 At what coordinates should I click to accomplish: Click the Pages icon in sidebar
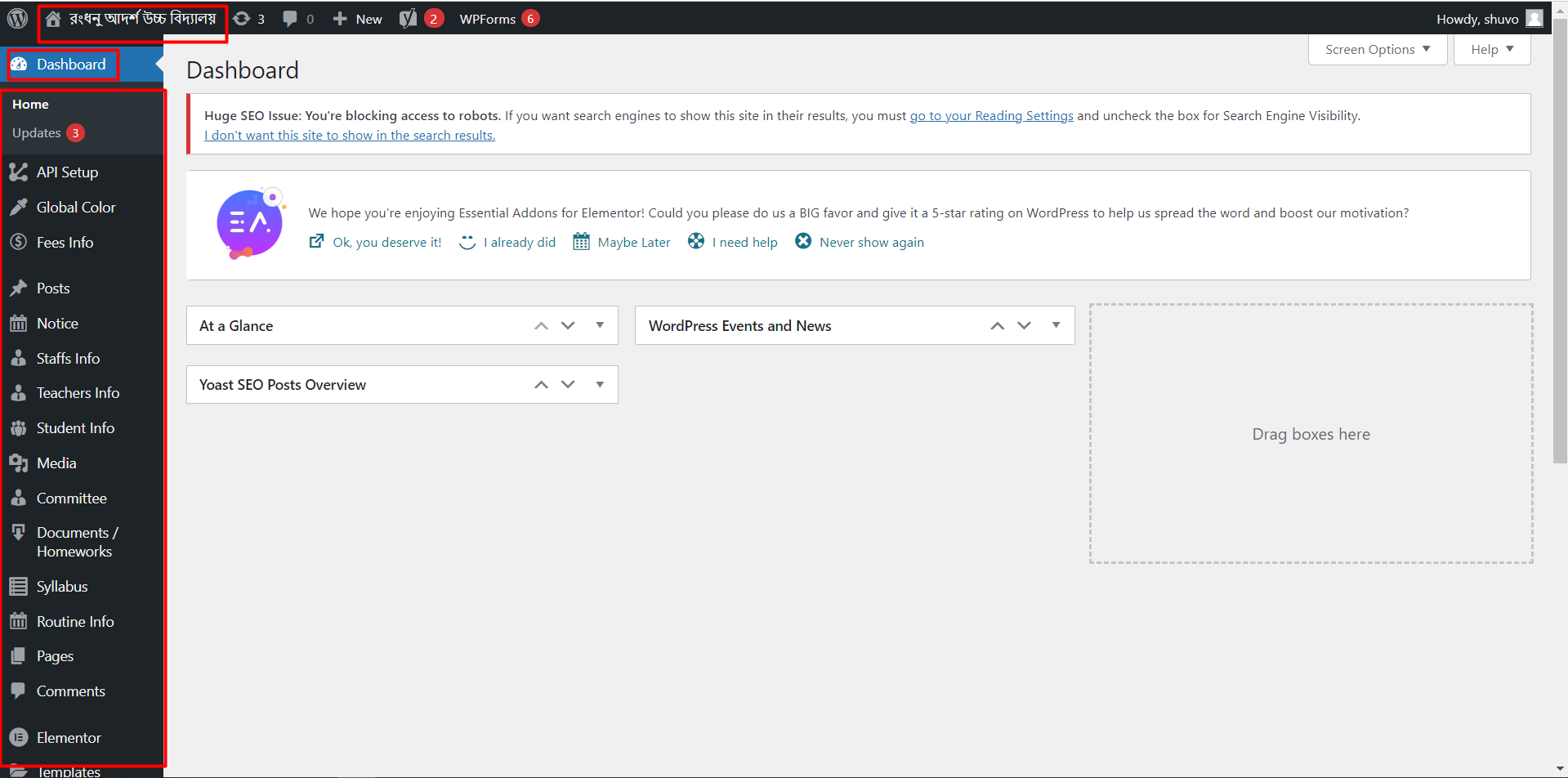point(18,655)
